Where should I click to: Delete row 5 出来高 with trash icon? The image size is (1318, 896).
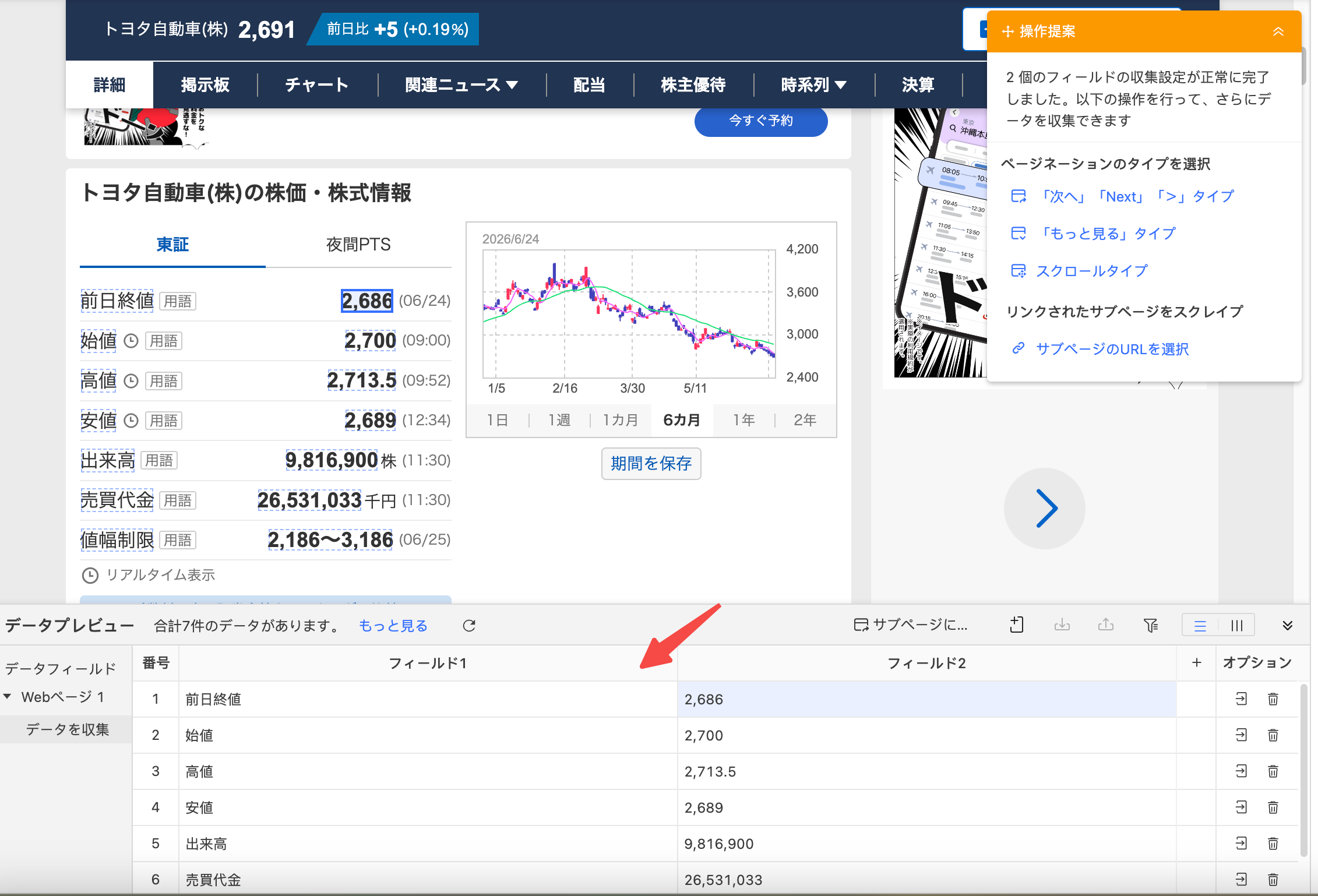(1273, 844)
